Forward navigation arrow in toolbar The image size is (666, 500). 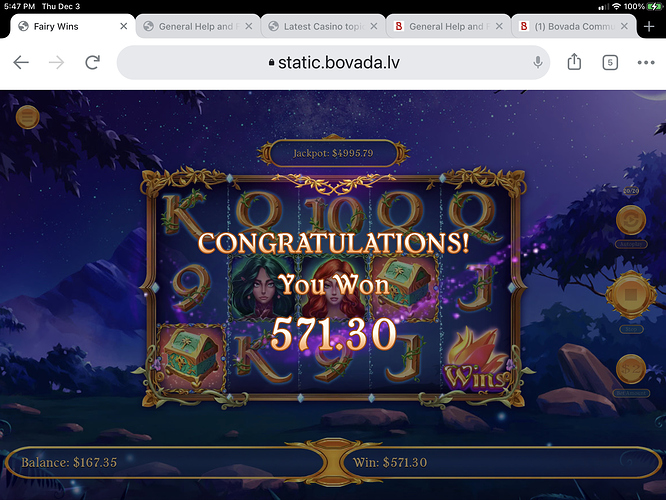tap(56, 63)
